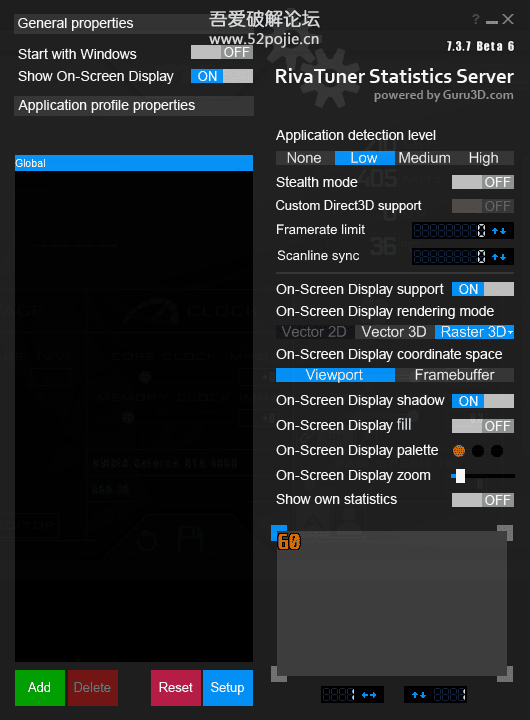Viewport: 530px width, 720px height.
Task: Select Framebuffer coordinate space
Action: (455, 375)
